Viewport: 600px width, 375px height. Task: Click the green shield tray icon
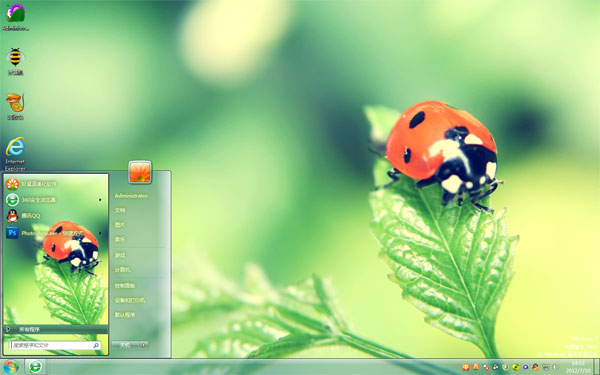pos(505,367)
